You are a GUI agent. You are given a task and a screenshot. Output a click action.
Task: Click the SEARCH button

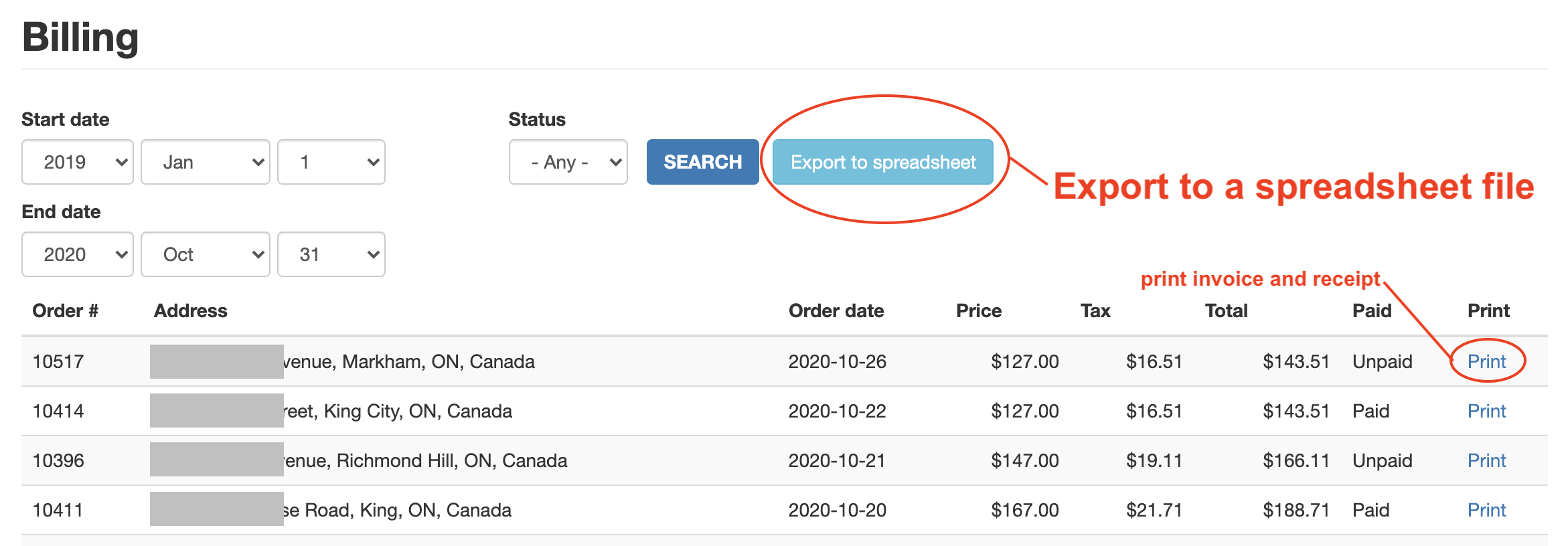pyautogui.click(x=702, y=162)
